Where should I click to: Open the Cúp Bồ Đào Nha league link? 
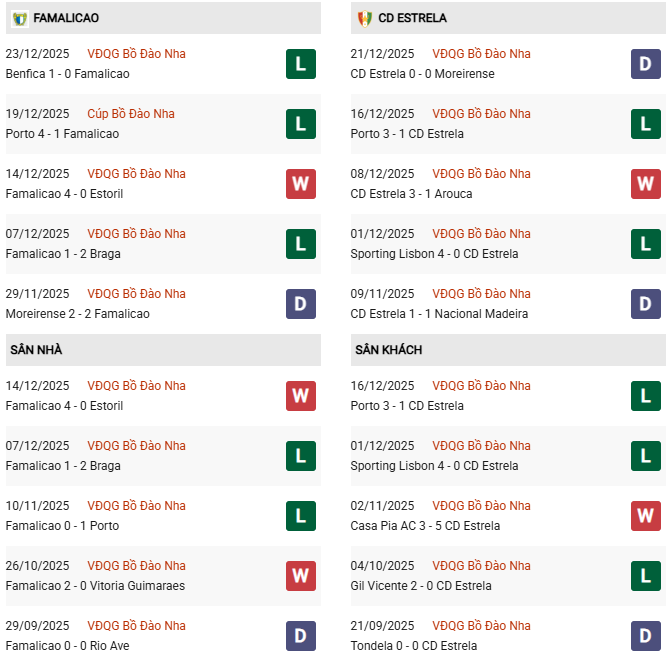pyautogui.click(x=130, y=114)
